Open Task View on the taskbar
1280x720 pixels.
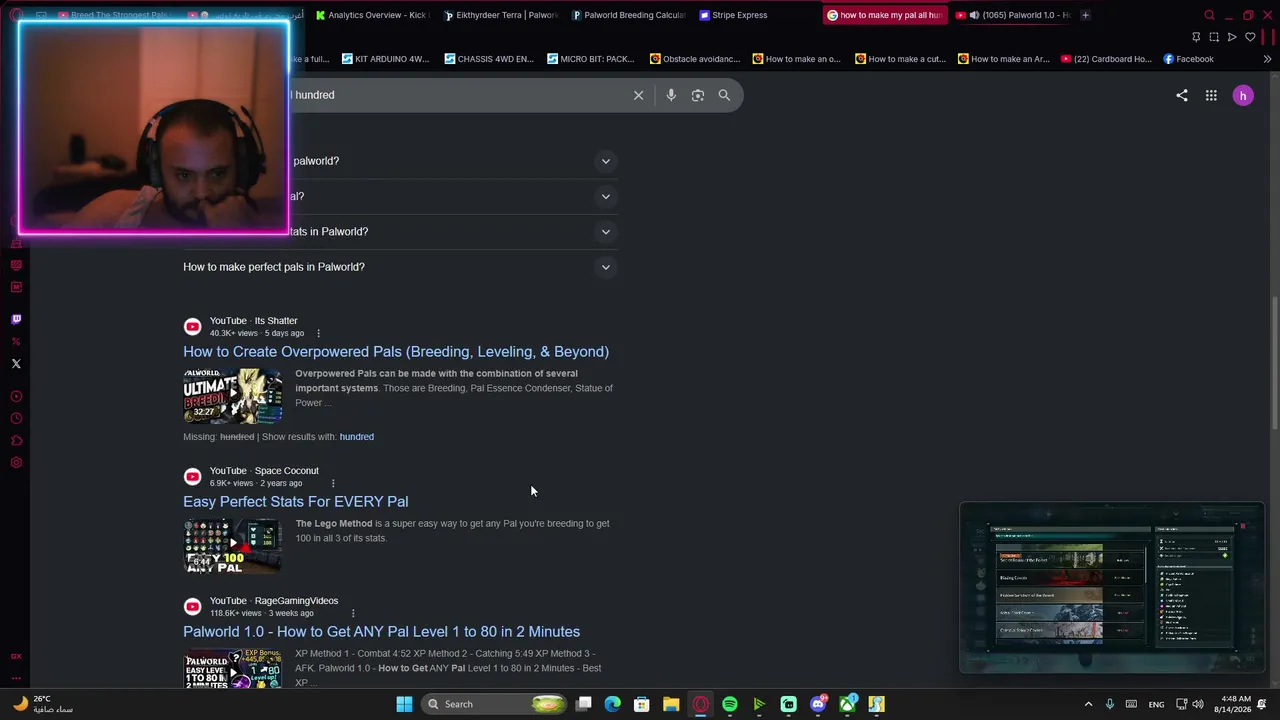(x=584, y=704)
